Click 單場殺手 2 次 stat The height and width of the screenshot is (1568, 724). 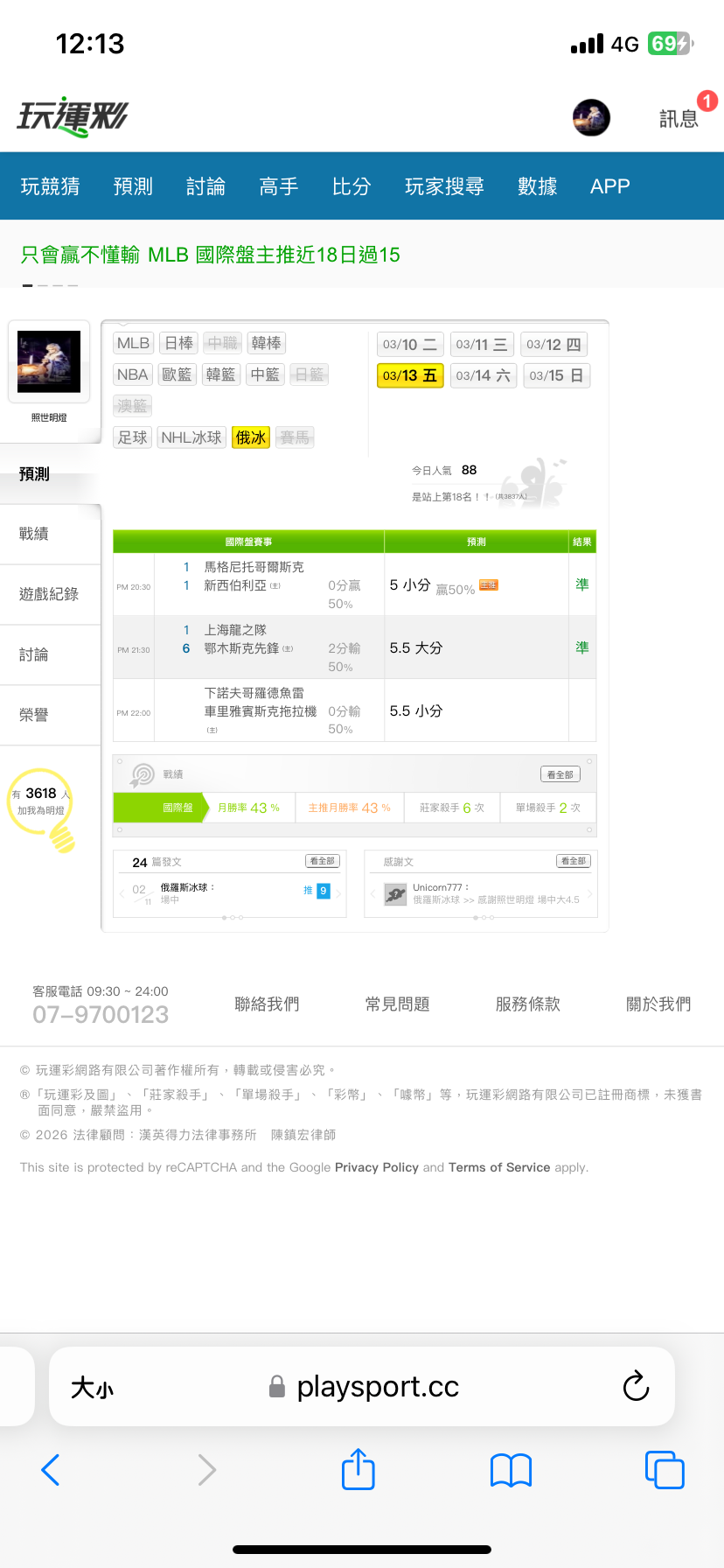(548, 808)
